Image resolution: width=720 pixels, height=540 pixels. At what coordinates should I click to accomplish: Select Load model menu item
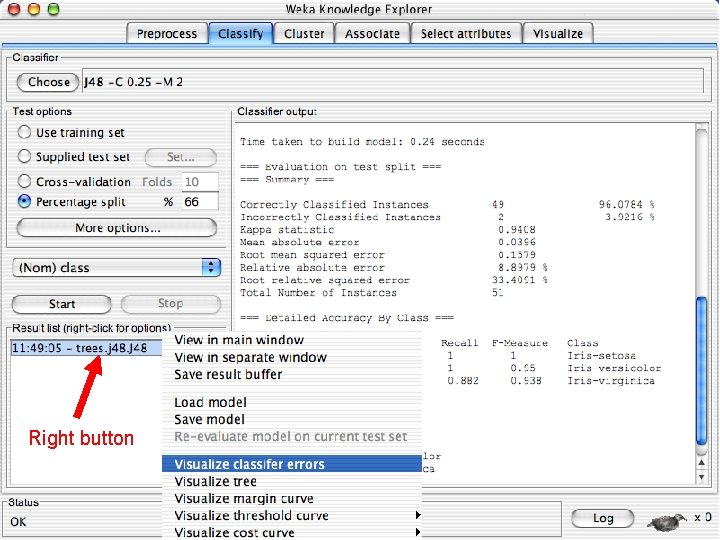292,402
